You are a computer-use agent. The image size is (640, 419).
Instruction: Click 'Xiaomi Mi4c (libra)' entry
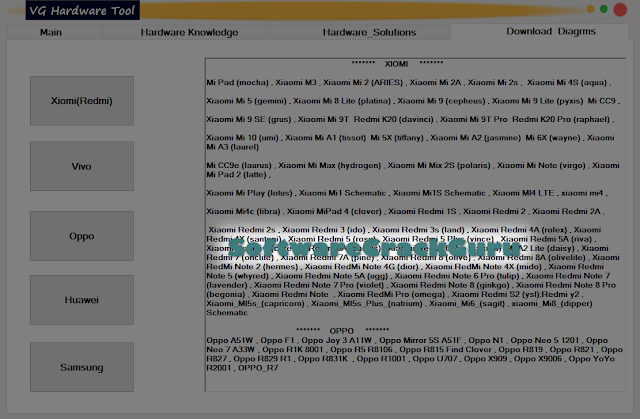(x=243, y=211)
